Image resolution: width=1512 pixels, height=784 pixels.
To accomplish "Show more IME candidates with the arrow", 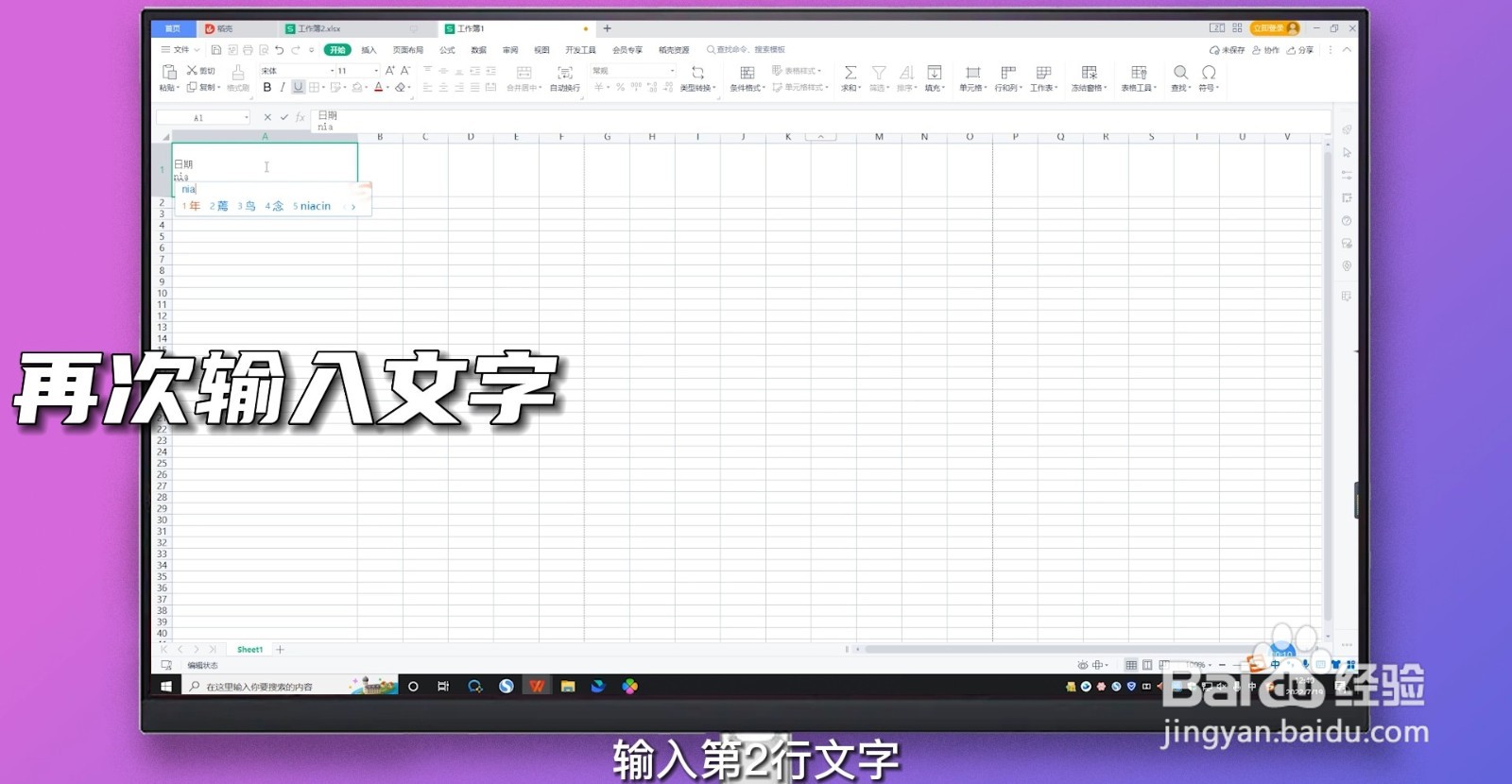I will tap(353, 206).
